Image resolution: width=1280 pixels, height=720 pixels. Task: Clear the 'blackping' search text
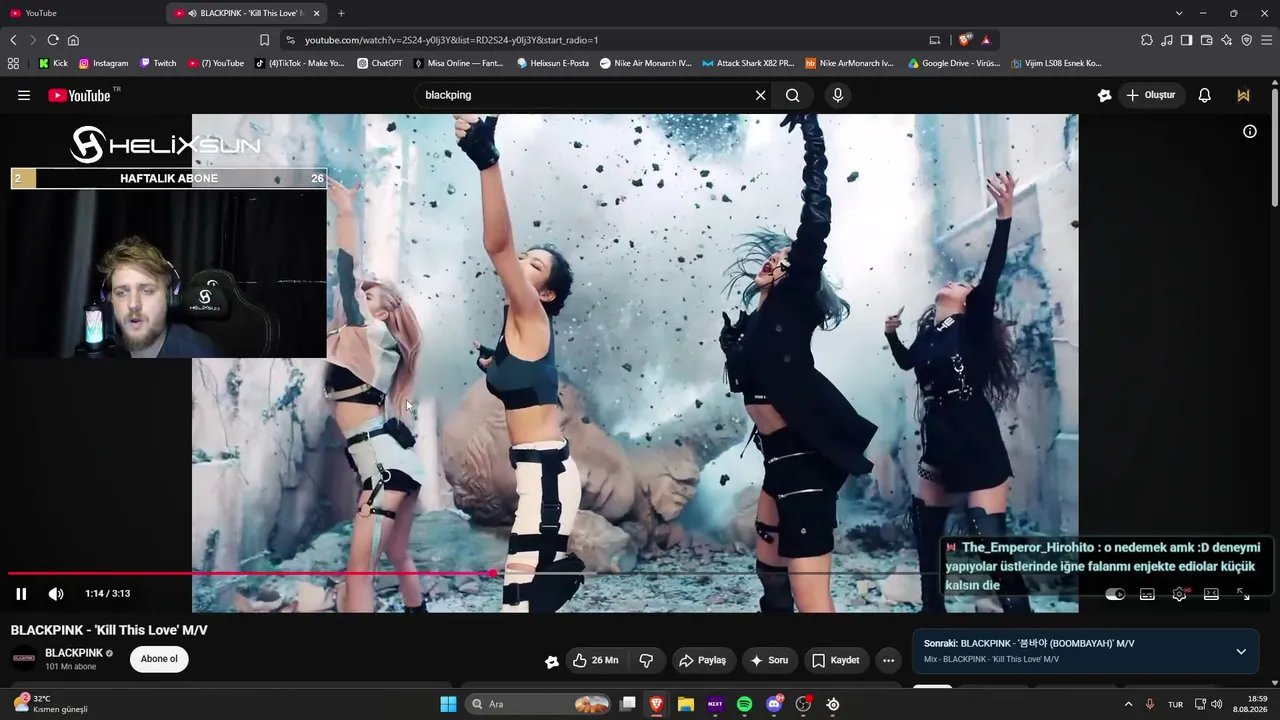760,95
